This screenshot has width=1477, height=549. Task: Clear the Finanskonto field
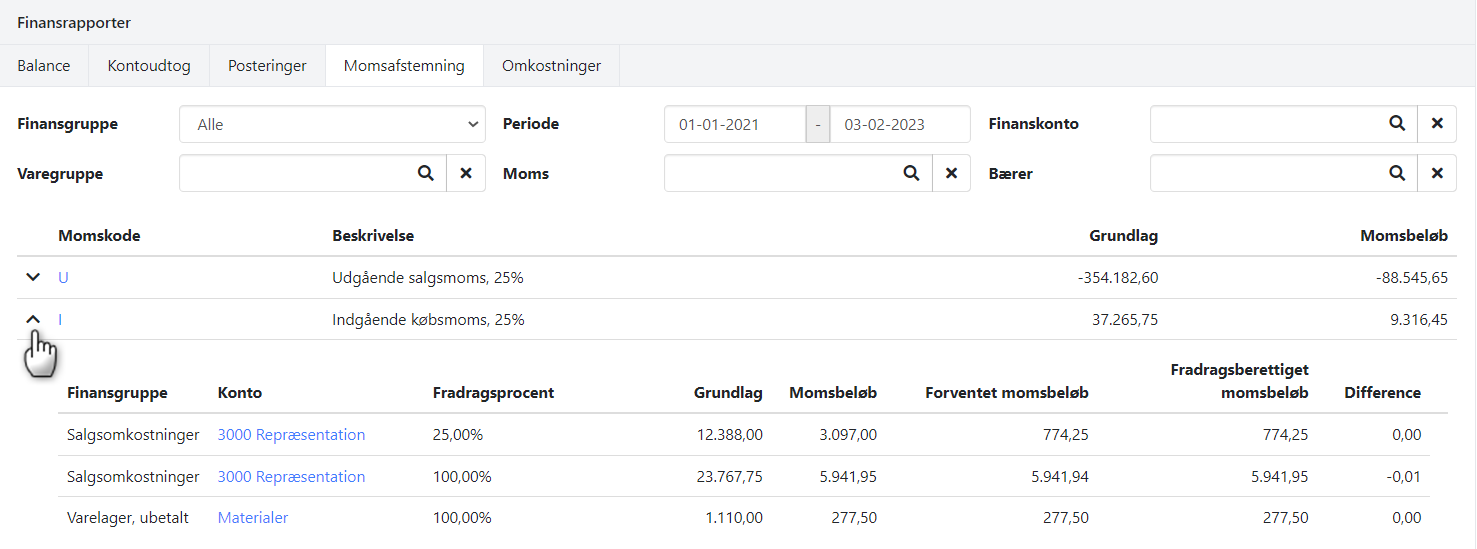[1437, 124]
